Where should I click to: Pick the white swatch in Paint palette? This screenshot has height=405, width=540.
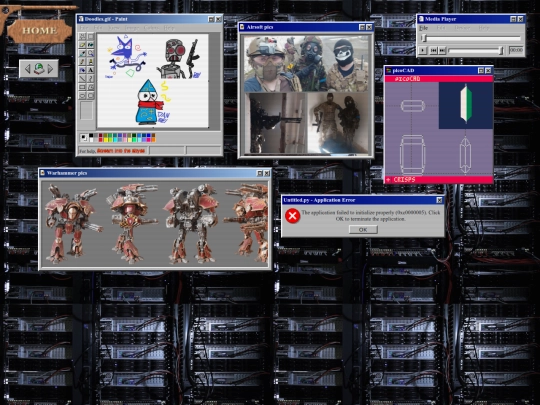pos(91,140)
